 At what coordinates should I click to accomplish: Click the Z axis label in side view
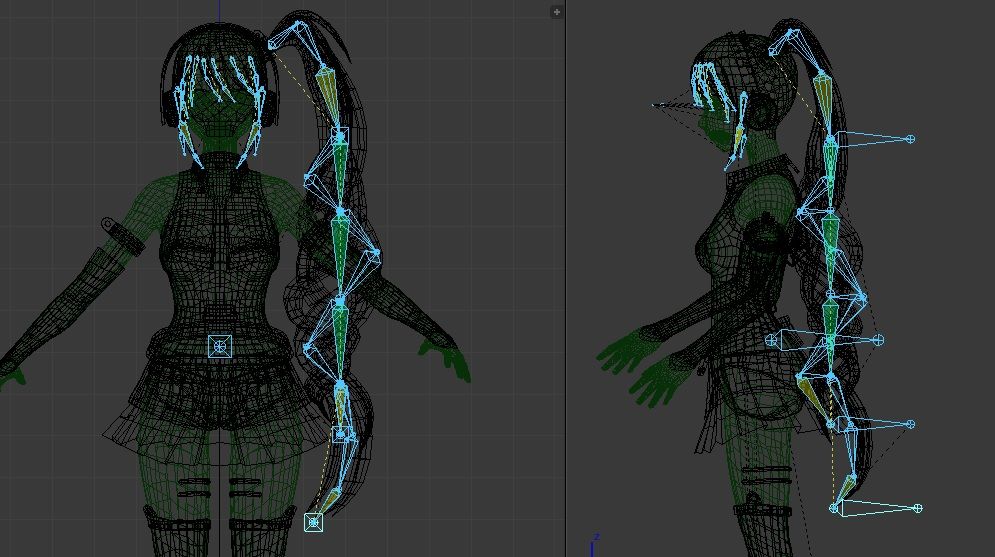coord(596,537)
